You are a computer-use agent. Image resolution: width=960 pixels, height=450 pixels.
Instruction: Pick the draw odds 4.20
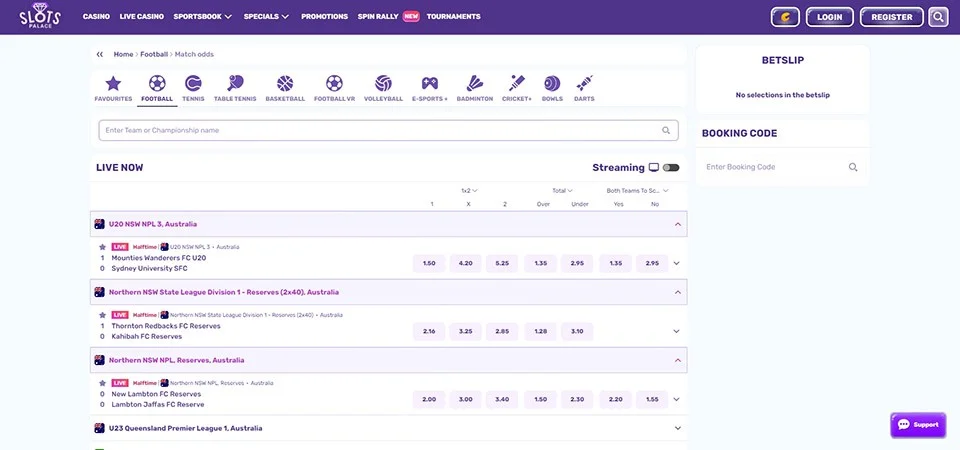[x=465, y=263]
